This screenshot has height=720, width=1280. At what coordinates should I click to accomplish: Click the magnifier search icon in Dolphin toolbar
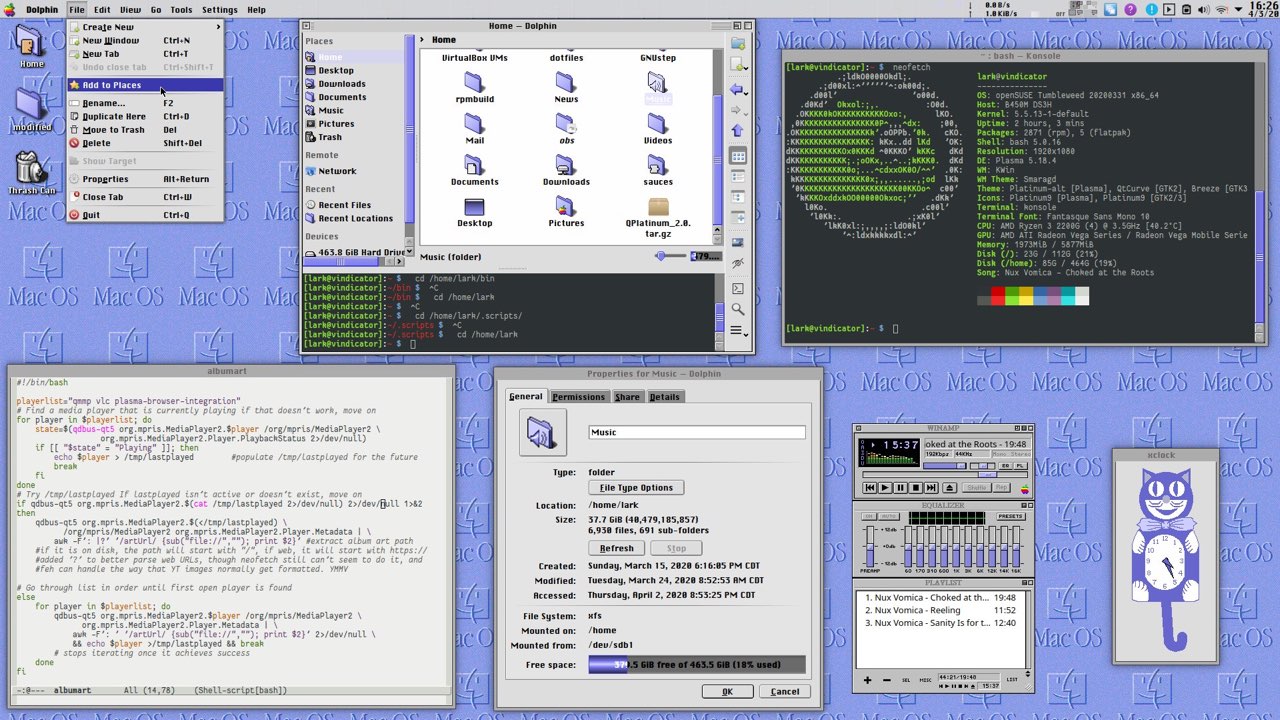[738, 309]
